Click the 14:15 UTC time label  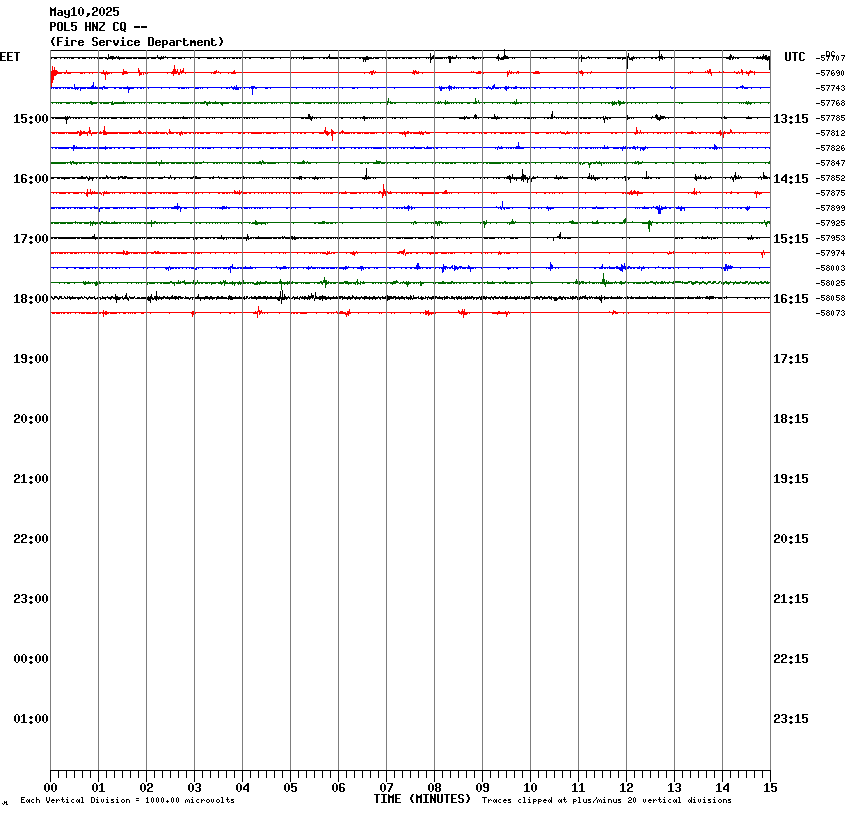(790, 179)
